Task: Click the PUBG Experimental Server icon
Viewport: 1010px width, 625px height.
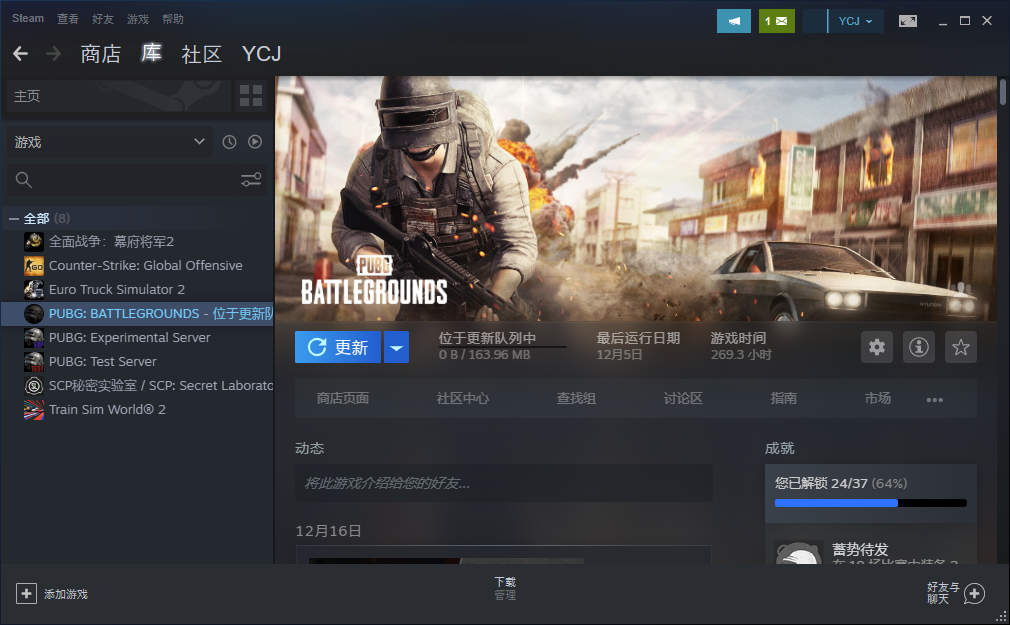Action: [33, 338]
